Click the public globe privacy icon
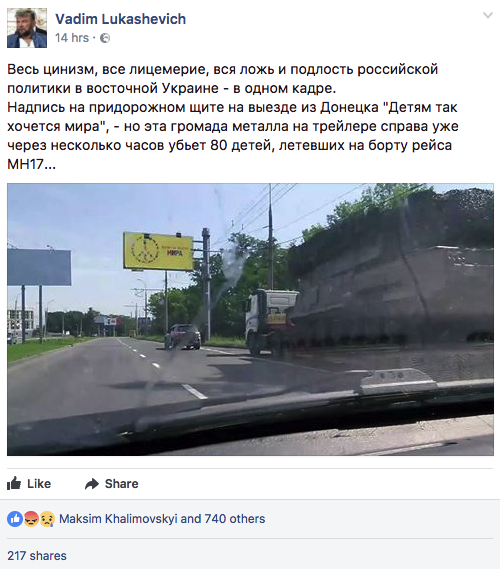The height and width of the screenshot is (569, 500). click(105, 38)
